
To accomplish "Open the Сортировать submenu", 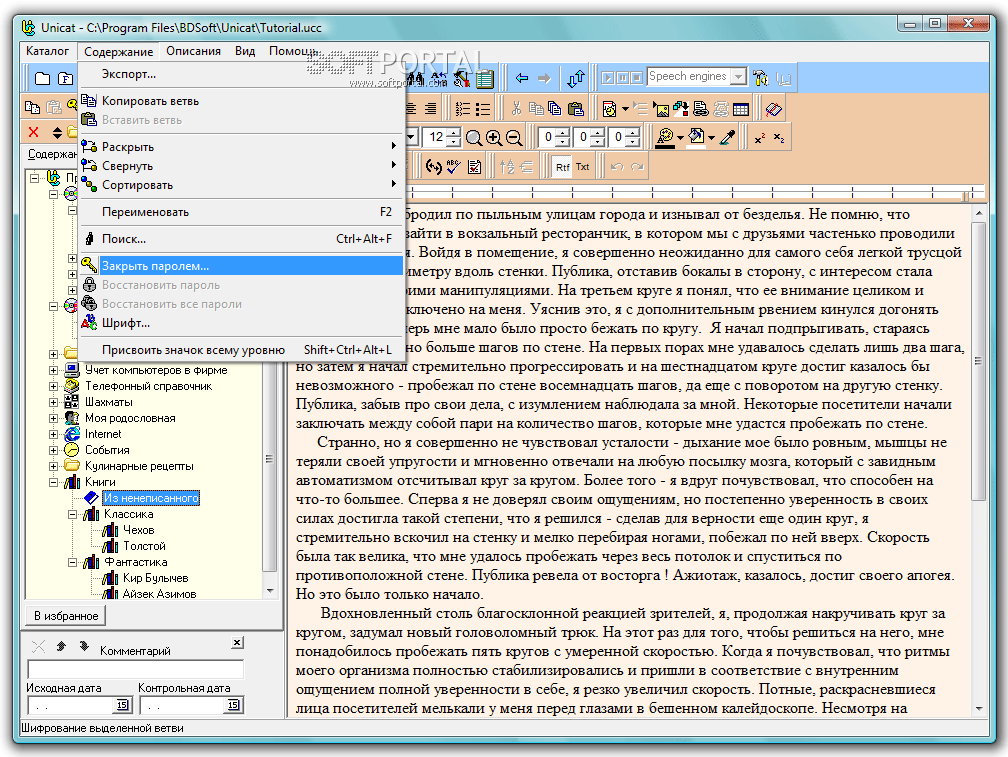I will 241,185.
